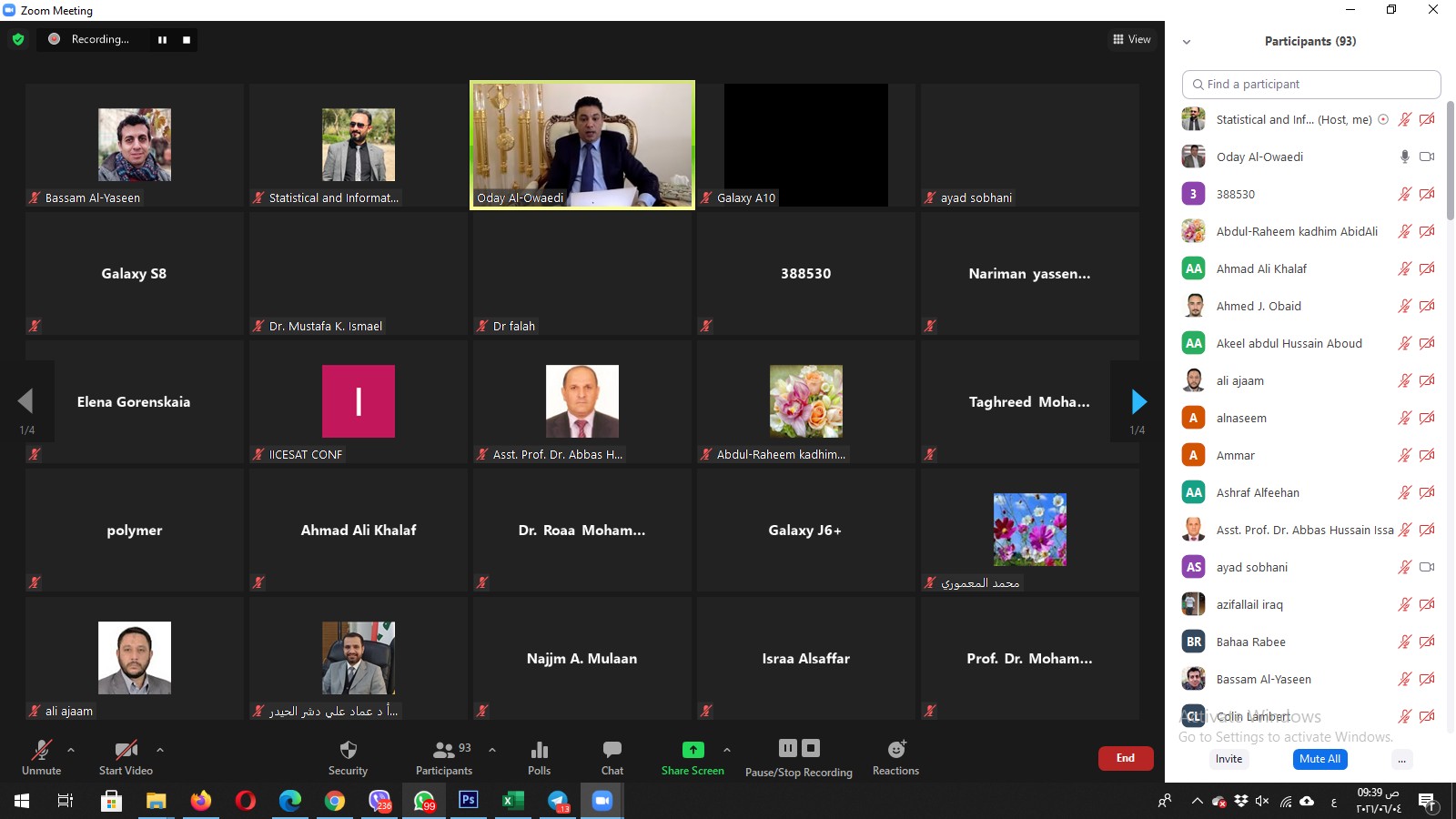Click the green encryption shield icon
Viewport: 1456px width, 819px height.
tap(18, 39)
